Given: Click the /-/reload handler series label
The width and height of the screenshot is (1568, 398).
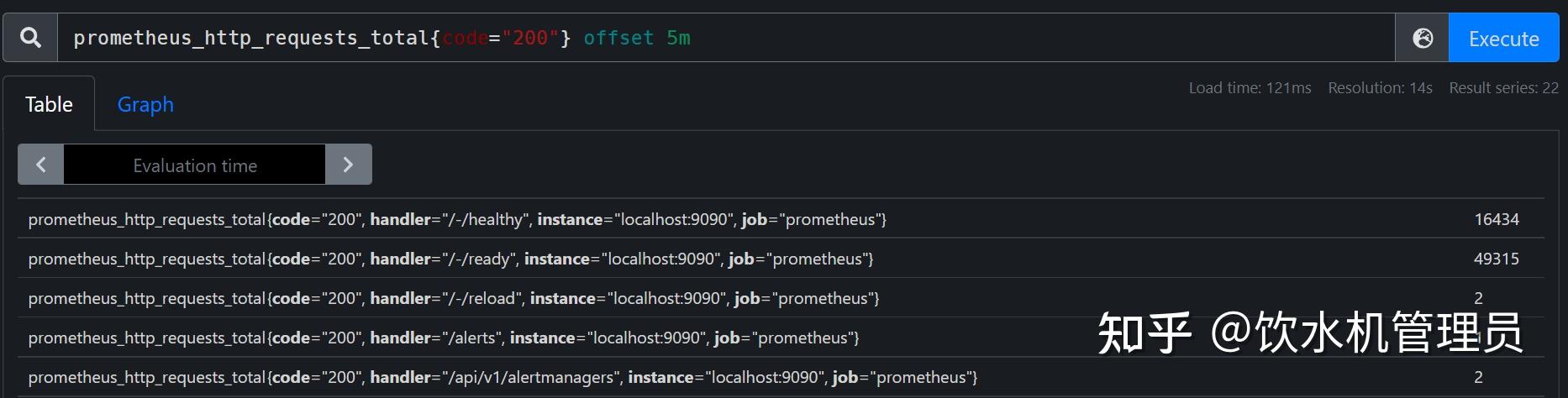Looking at the screenshot, I should (454, 298).
